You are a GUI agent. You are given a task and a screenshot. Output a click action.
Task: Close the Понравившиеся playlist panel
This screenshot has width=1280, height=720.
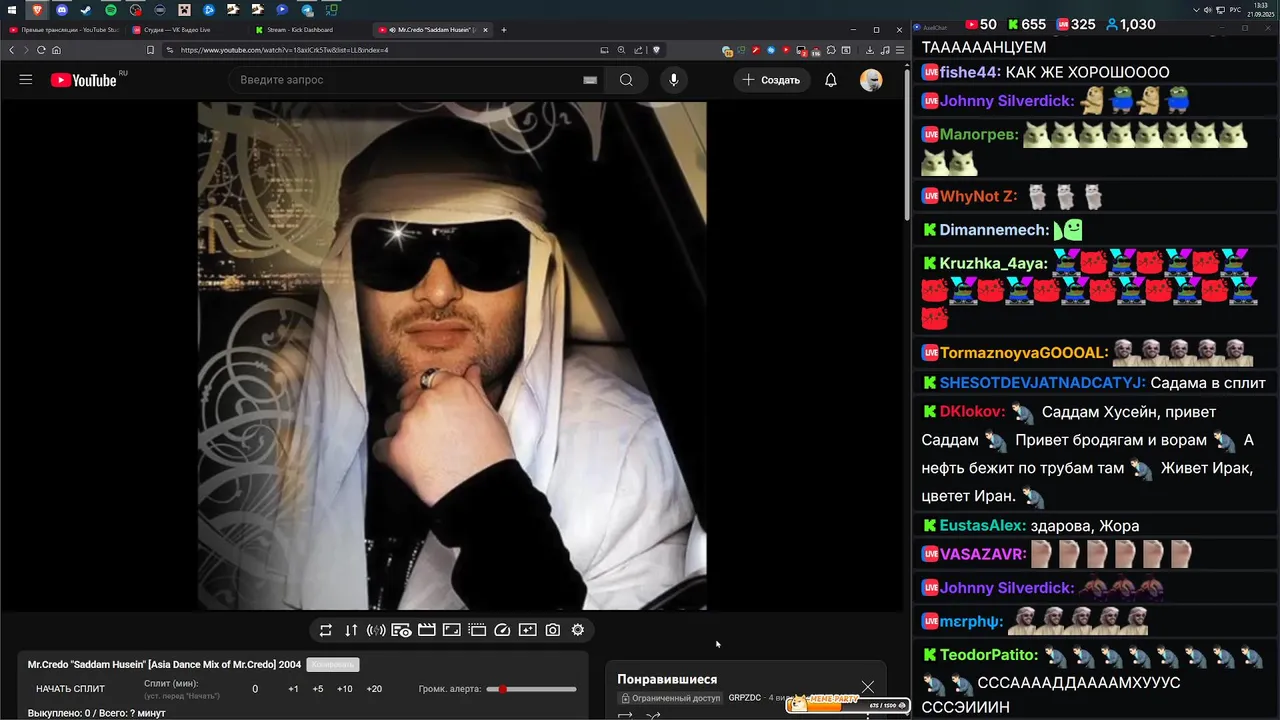tap(868, 687)
